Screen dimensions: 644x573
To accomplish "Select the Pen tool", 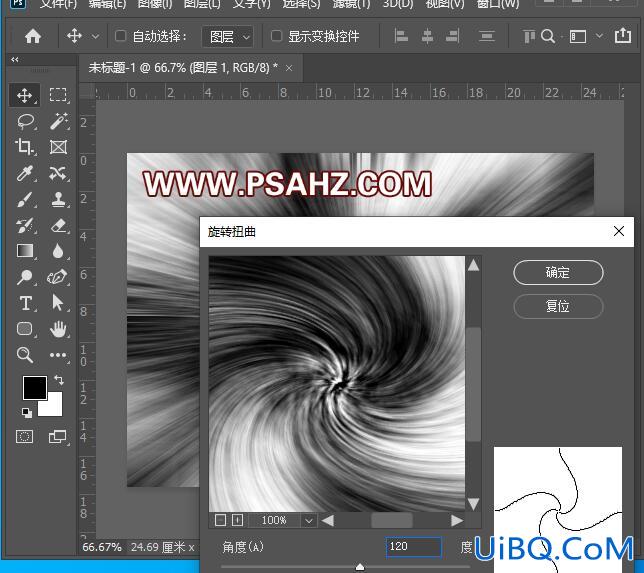I will [58, 276].
